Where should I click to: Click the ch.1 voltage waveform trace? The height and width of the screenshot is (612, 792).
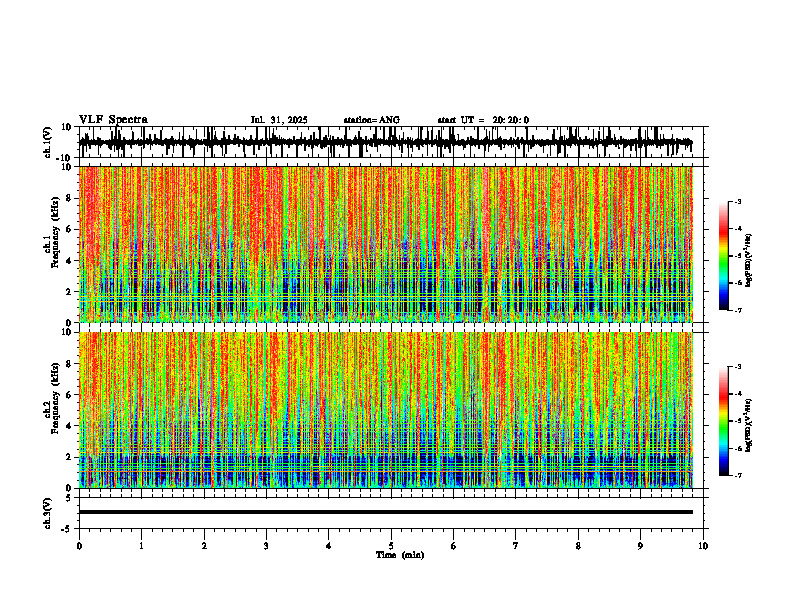385,142
